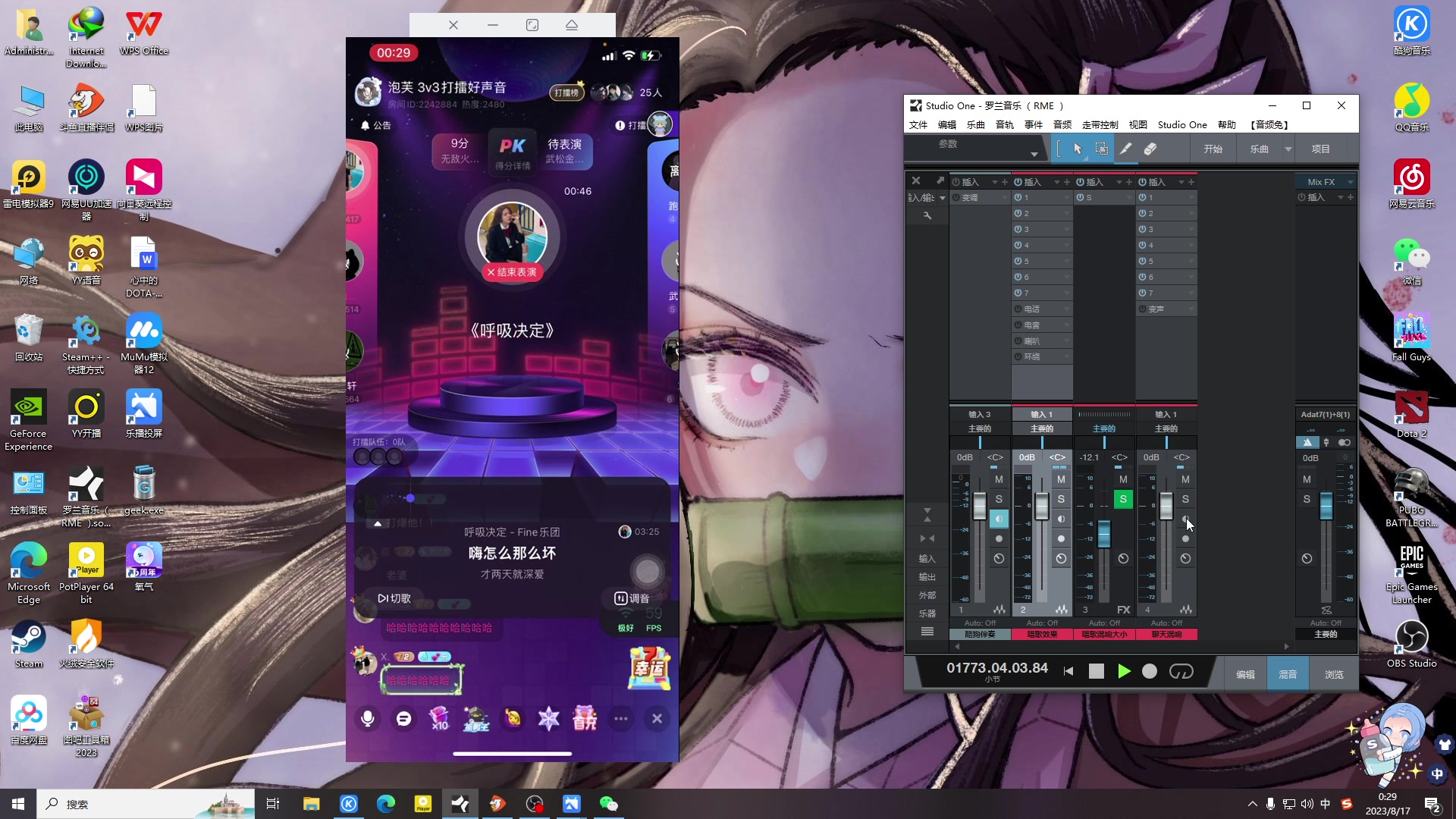This screenshot has width=1456, height=819.
Task: Select the Paint pencil tool
Action: point(1126,149)
